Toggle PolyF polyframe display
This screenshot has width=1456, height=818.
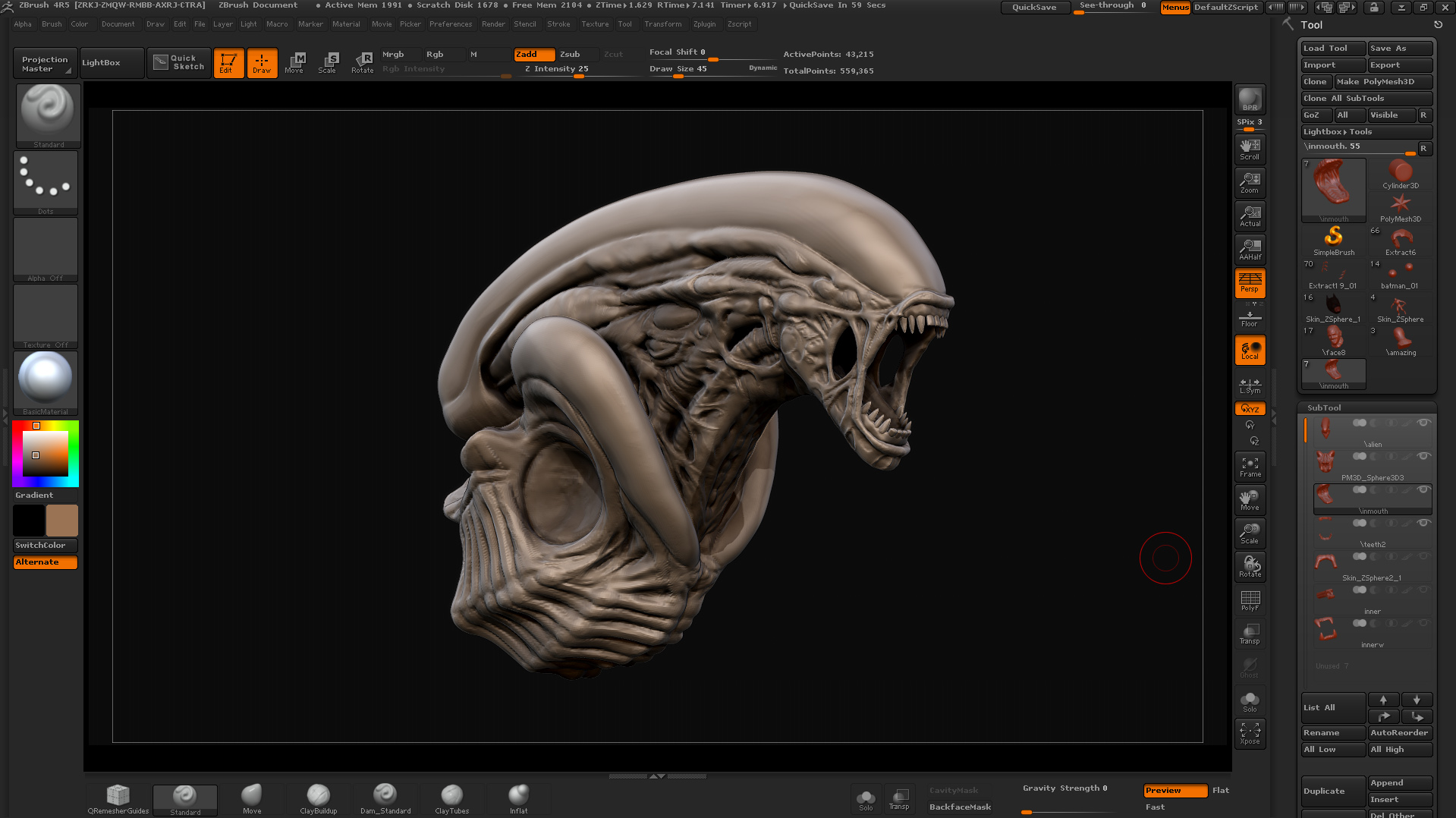(x=1250, y=600)
